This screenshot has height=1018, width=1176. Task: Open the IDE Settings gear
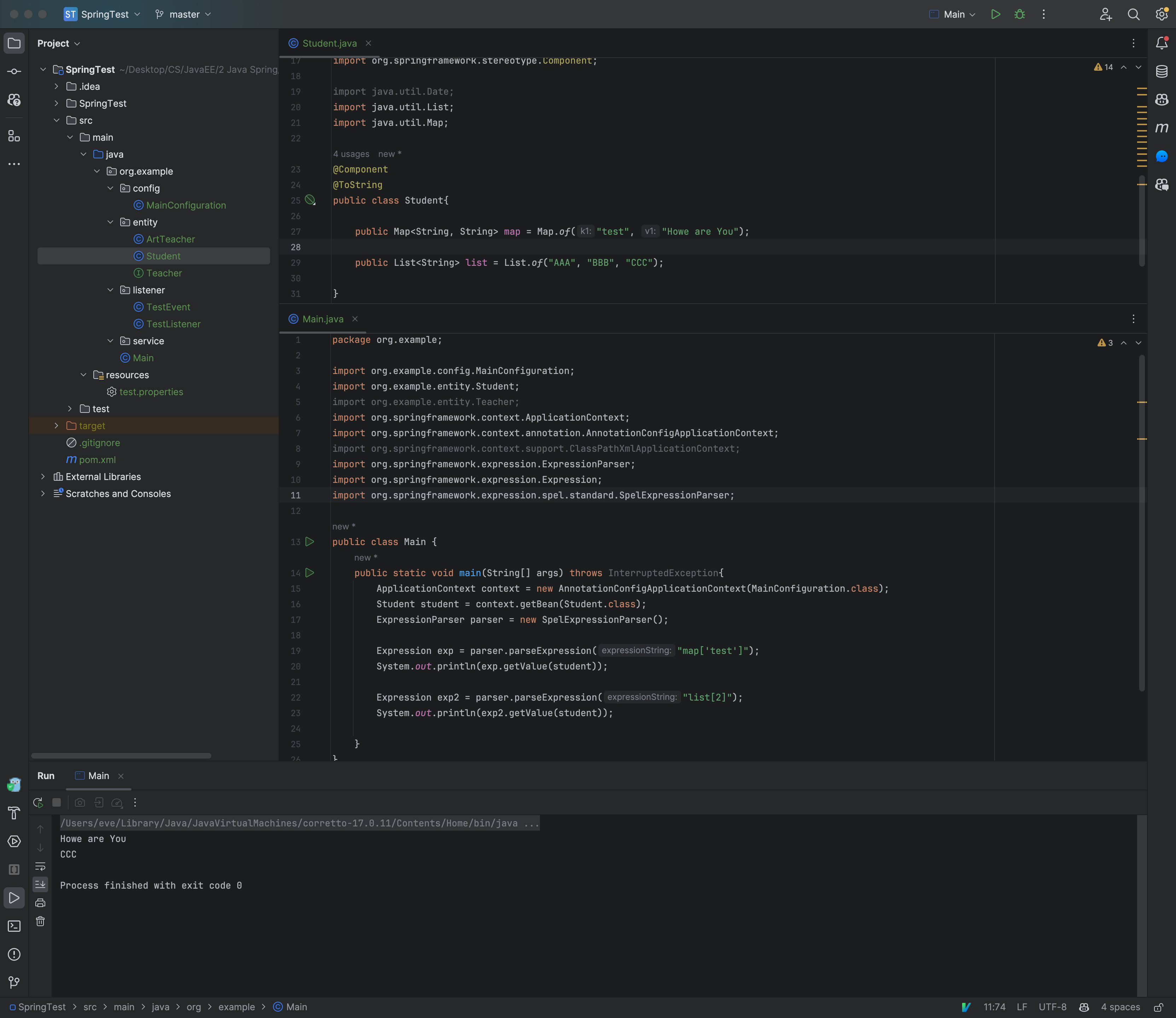click(1161, 14)
